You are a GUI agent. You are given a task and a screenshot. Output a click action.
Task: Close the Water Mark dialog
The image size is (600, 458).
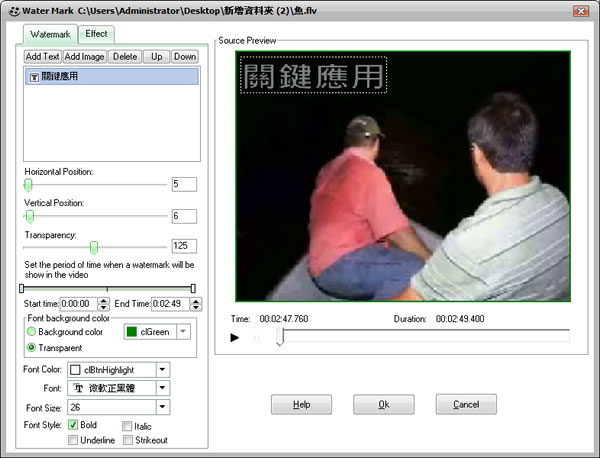tap(580, 11)
